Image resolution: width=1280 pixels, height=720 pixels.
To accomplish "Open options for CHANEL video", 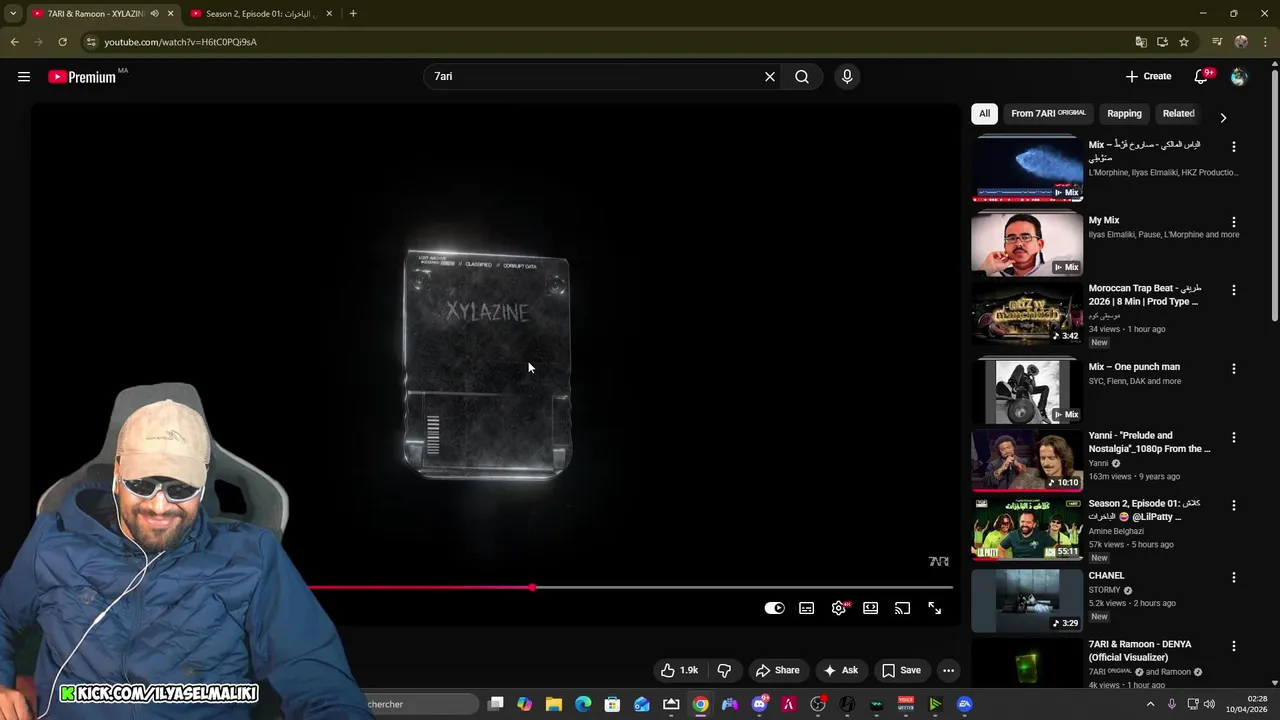I will click(1233, 578).
